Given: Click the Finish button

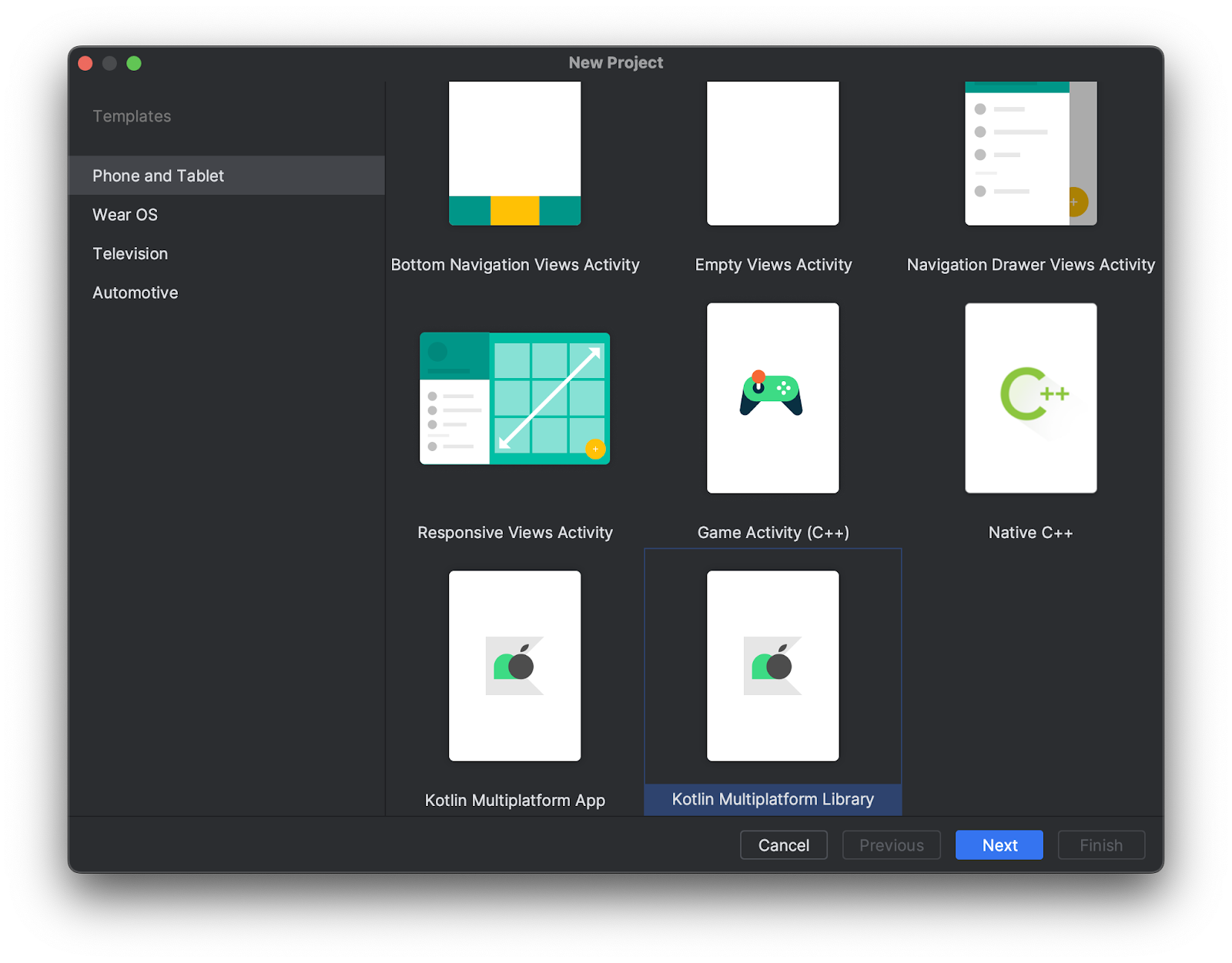Looking at the screenshot, I should point(1101,844).
